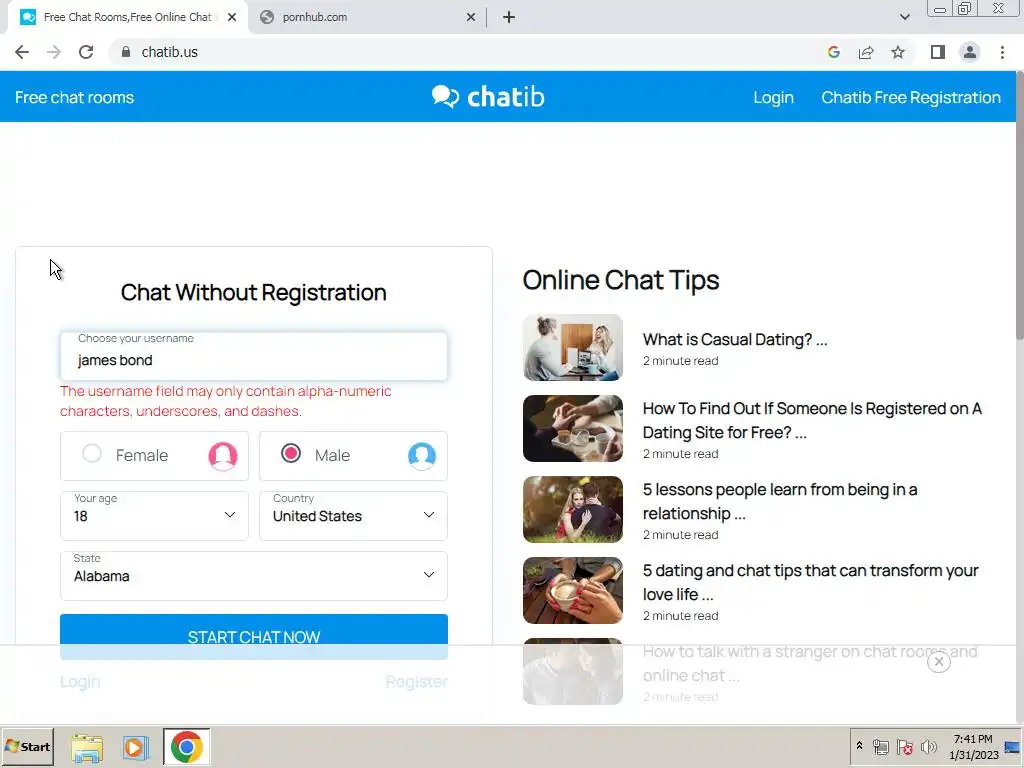Click the network tray icon
The image size is (1024, 768).
click(x=880, y=747)
